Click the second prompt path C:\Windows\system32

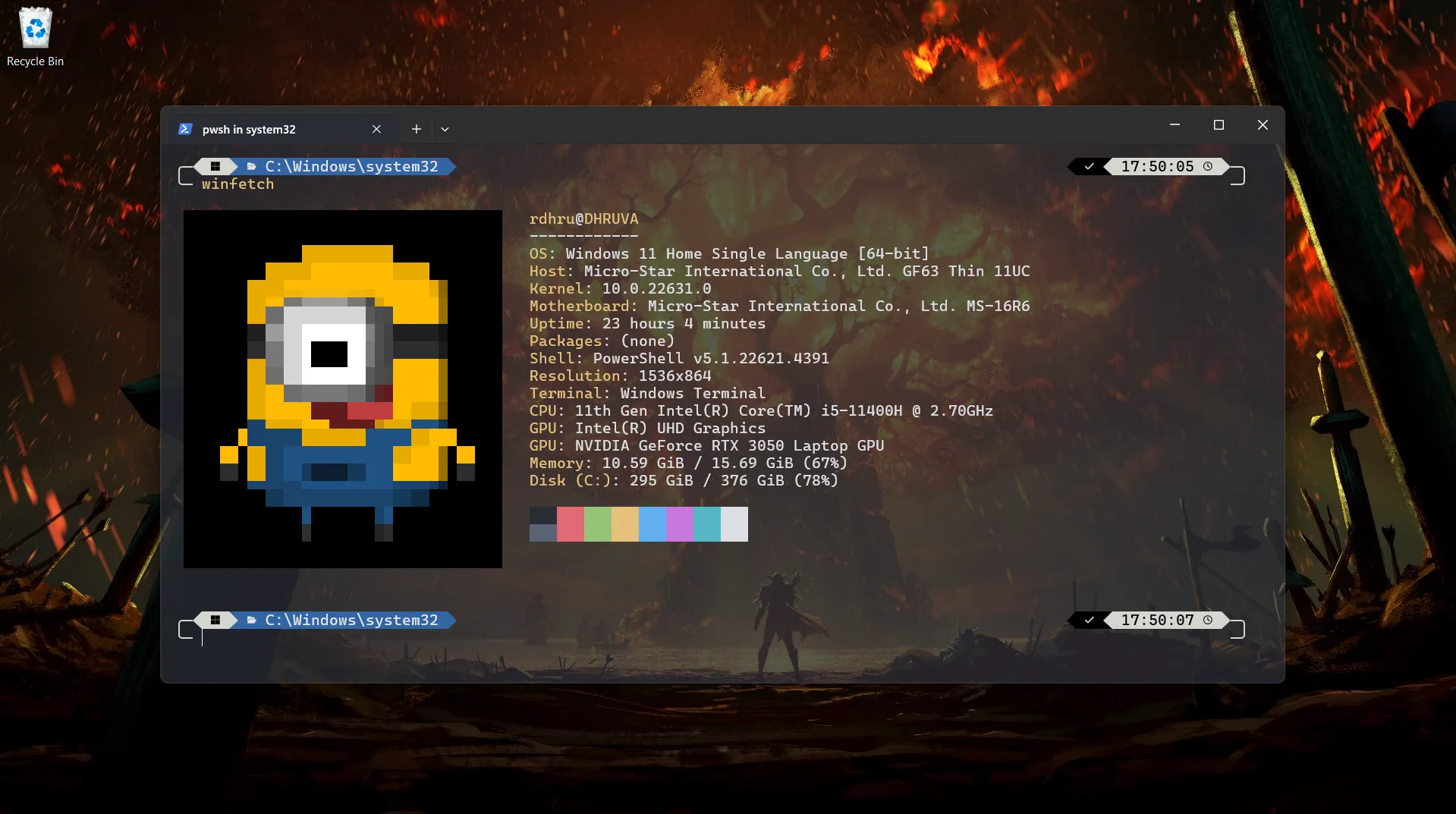click(x=352, y=620)
